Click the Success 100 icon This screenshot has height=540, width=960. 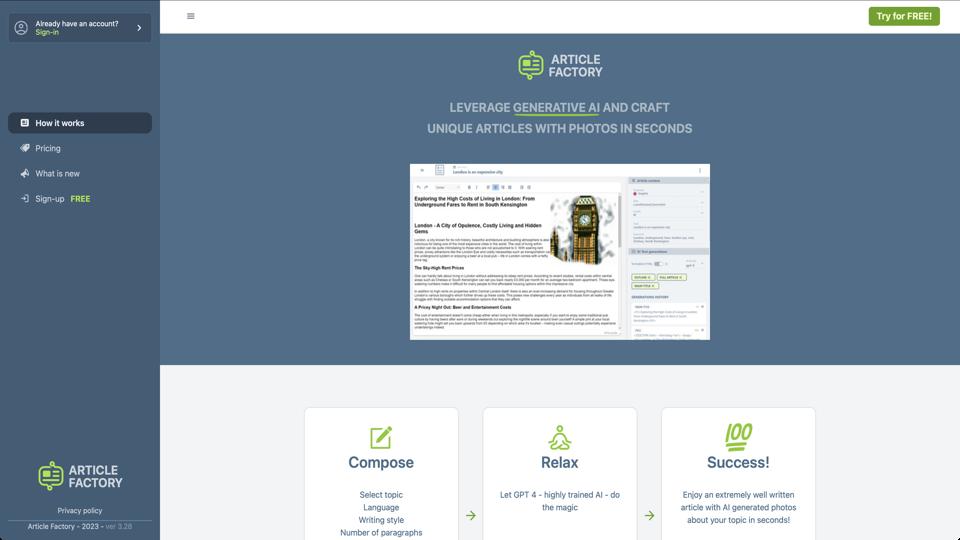point(738,436)
